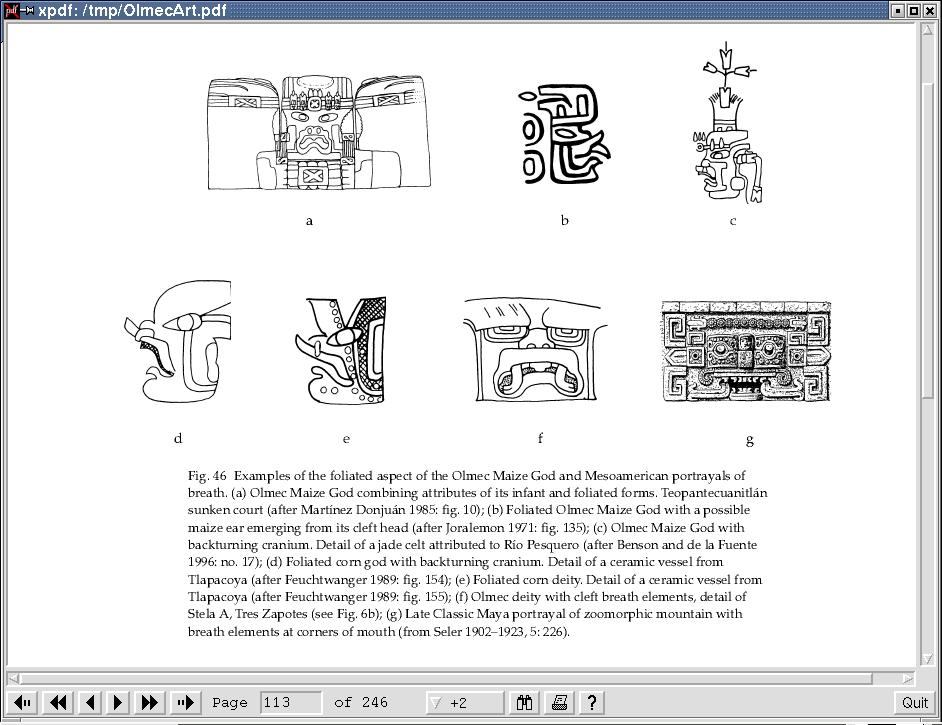Click the figure label 'a'
942x725 pixels.
pos(309,221)
